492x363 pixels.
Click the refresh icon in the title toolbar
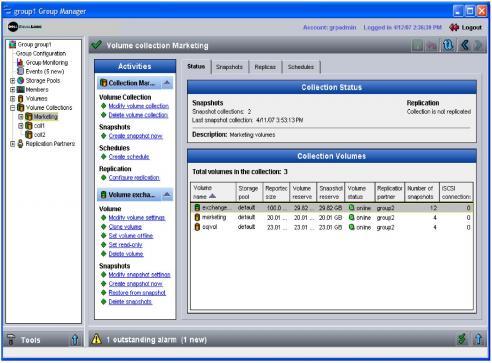(448, 45)
